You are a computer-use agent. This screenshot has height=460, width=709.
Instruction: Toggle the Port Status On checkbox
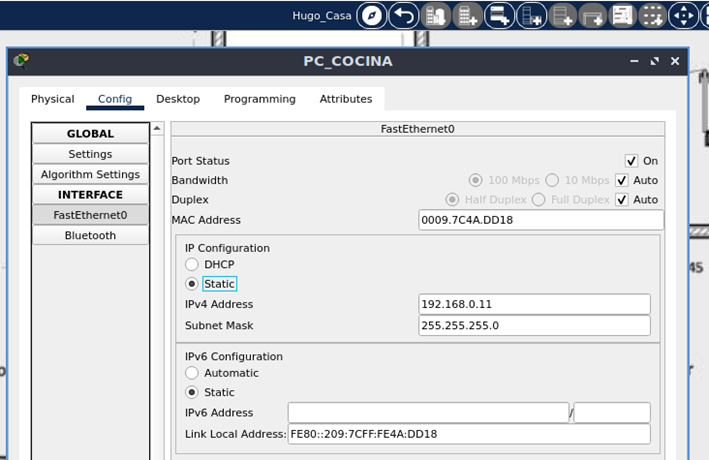[x=631, y=161]
